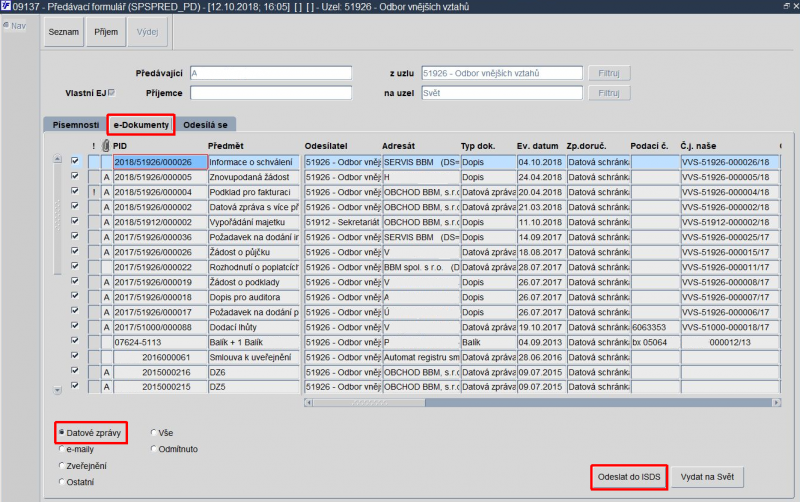
Task: Toggle checkbox for row 2016000061
Action: (x=75, y=356)
